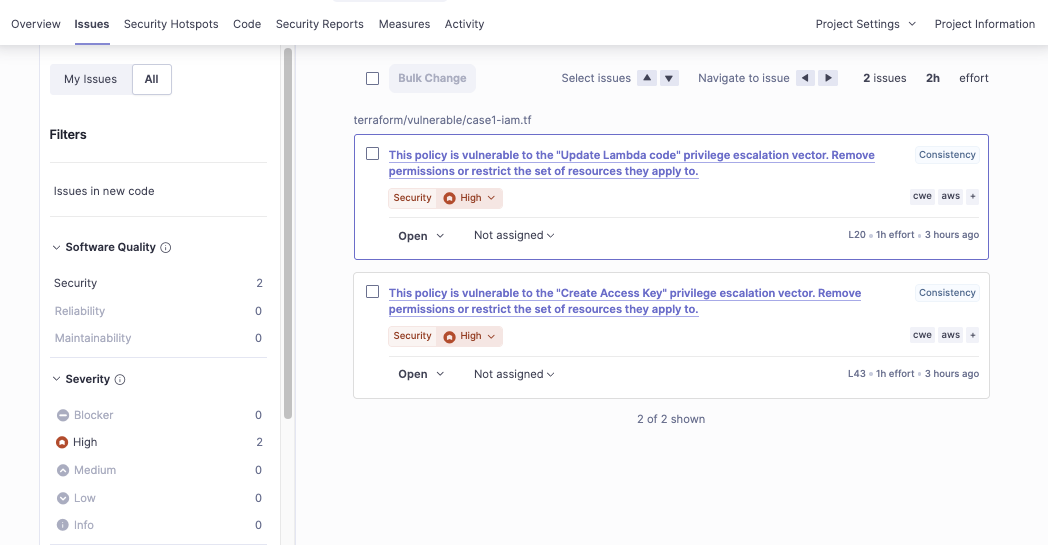Click the filters sidebar scrollbar
Image resolution: width=1048 pixels, height=545 pixels.
288,233
